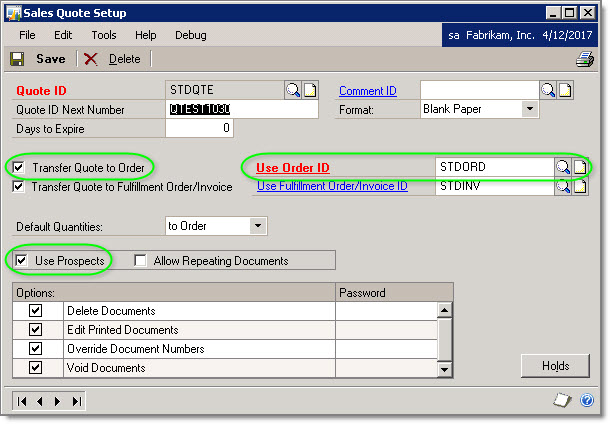The image size is (610, 424).
Task: Click the Delete button label
Action: point(124,59)
